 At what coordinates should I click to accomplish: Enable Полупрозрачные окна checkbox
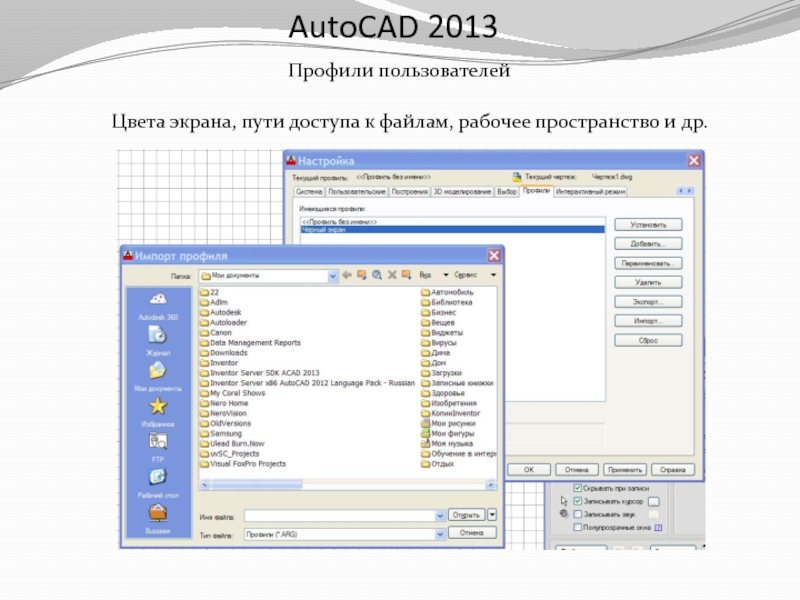578,528
